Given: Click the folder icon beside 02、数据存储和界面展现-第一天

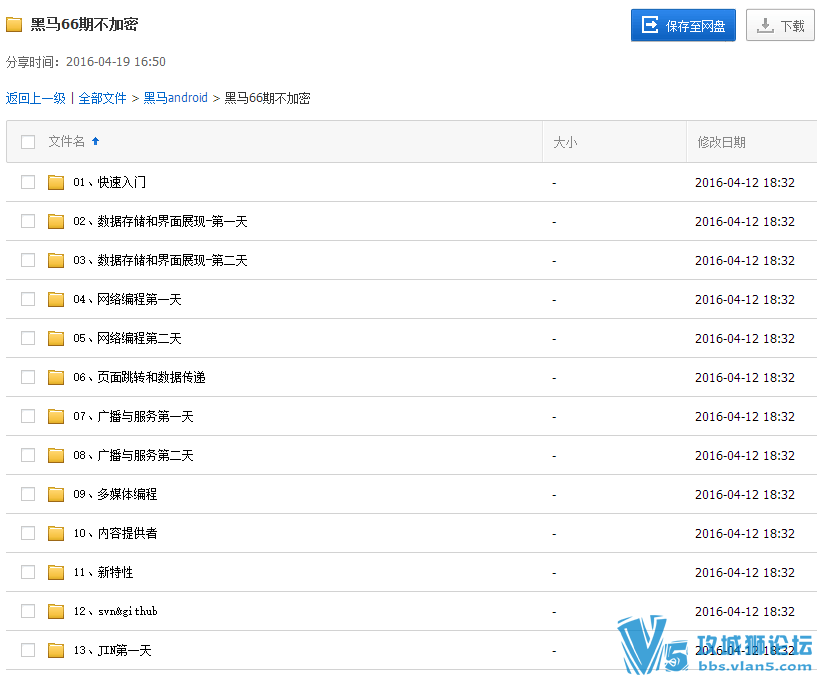Looking at the screenshot, I should tap(56, 221).
